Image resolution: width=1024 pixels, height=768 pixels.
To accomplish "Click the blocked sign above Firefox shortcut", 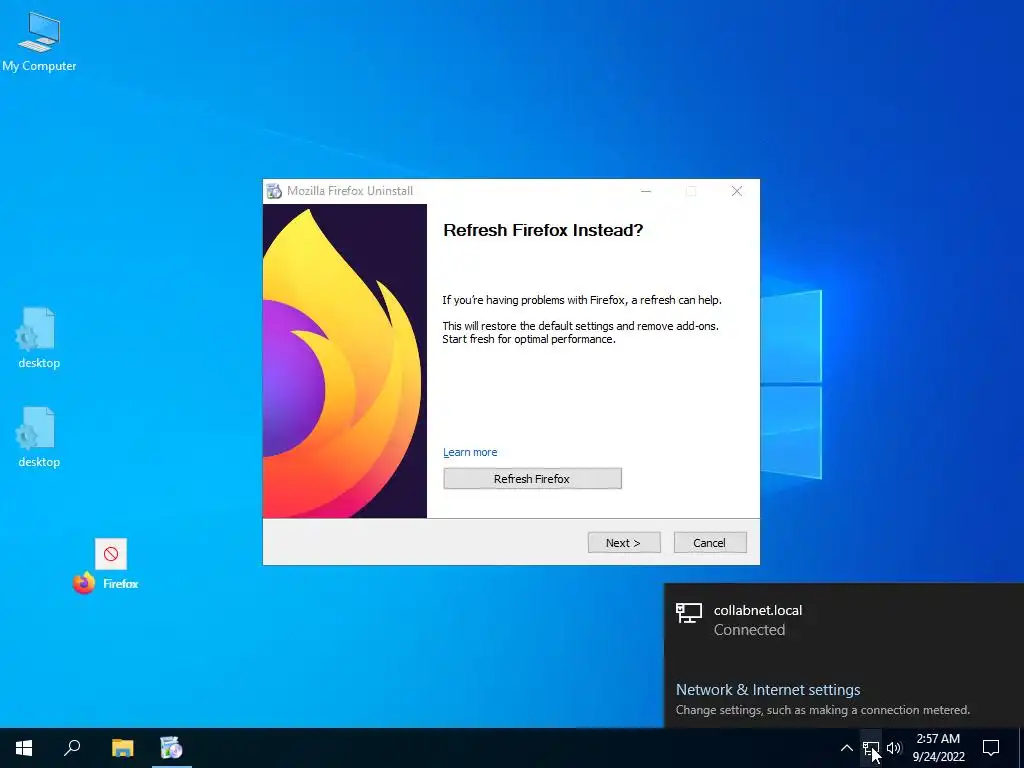I will coord(111,554).
